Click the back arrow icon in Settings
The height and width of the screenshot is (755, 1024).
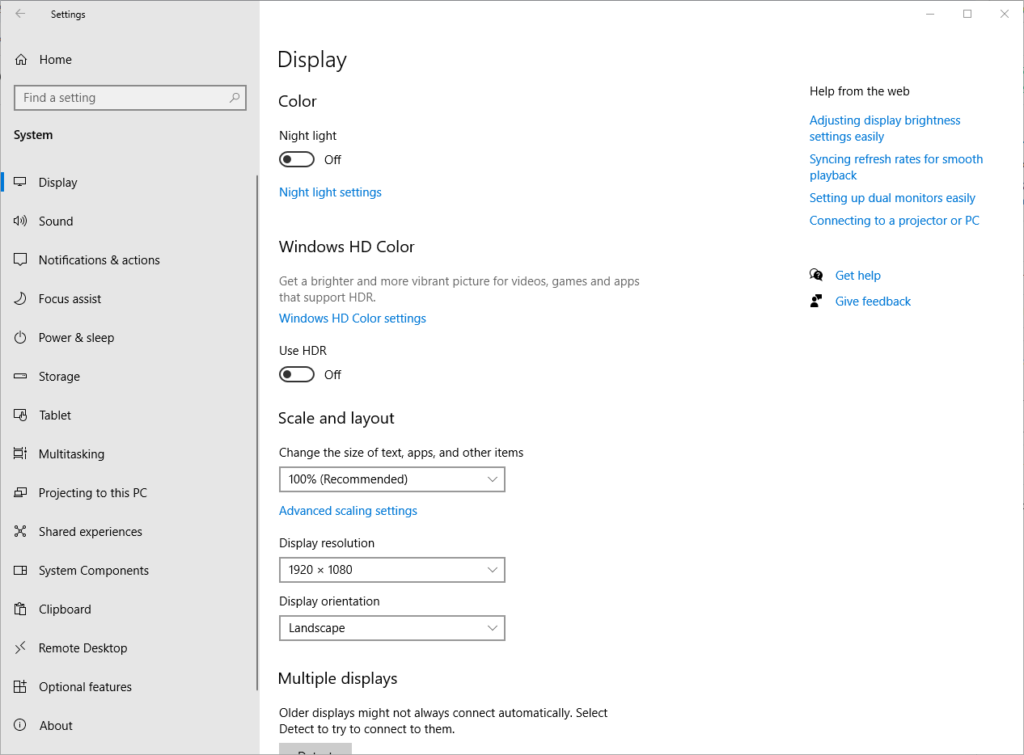pyautogui.click(x=20, y=14)
